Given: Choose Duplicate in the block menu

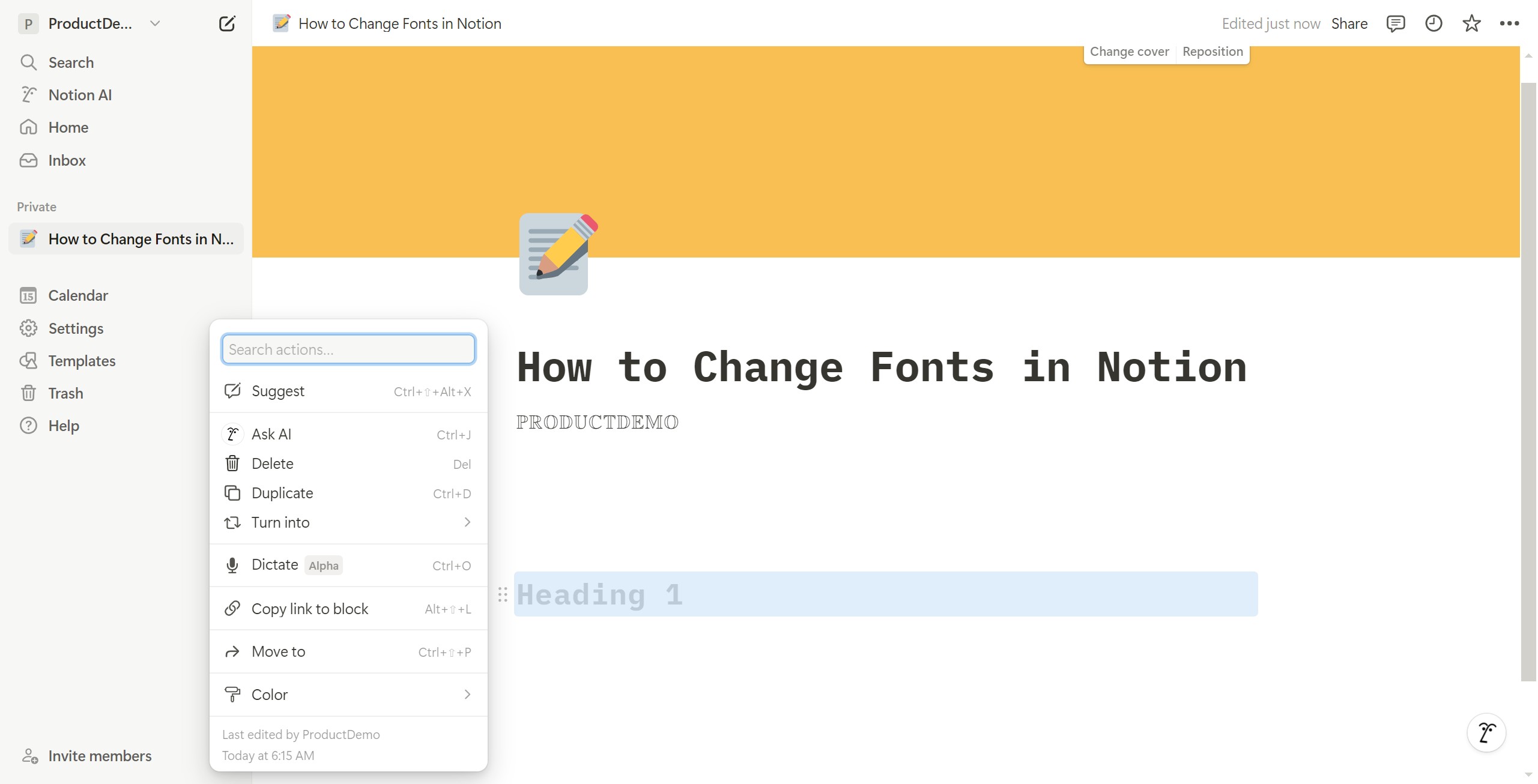Looking at the screenshot, I should point(348,493).
